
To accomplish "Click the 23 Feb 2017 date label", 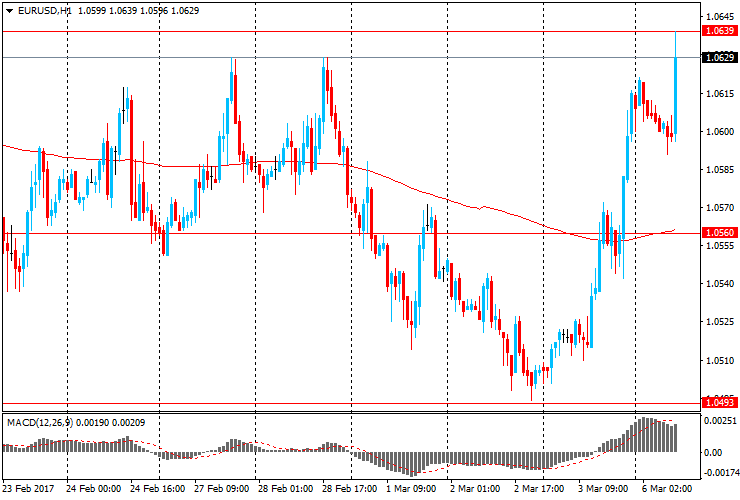I will [28, 489].
